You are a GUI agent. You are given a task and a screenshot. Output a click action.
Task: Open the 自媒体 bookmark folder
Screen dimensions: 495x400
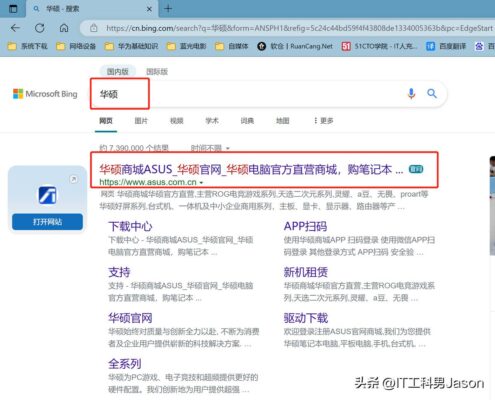(x=232, y=46)
